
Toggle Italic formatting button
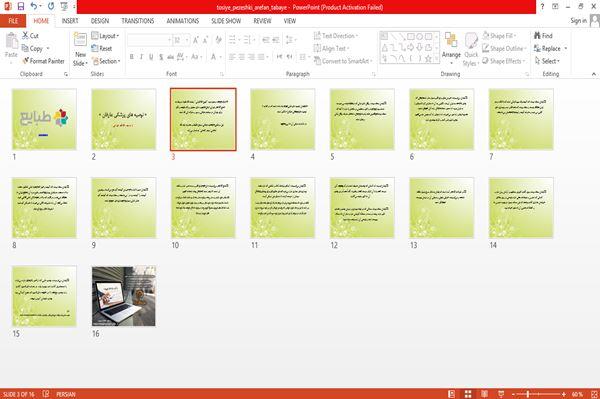coord(142,57)
